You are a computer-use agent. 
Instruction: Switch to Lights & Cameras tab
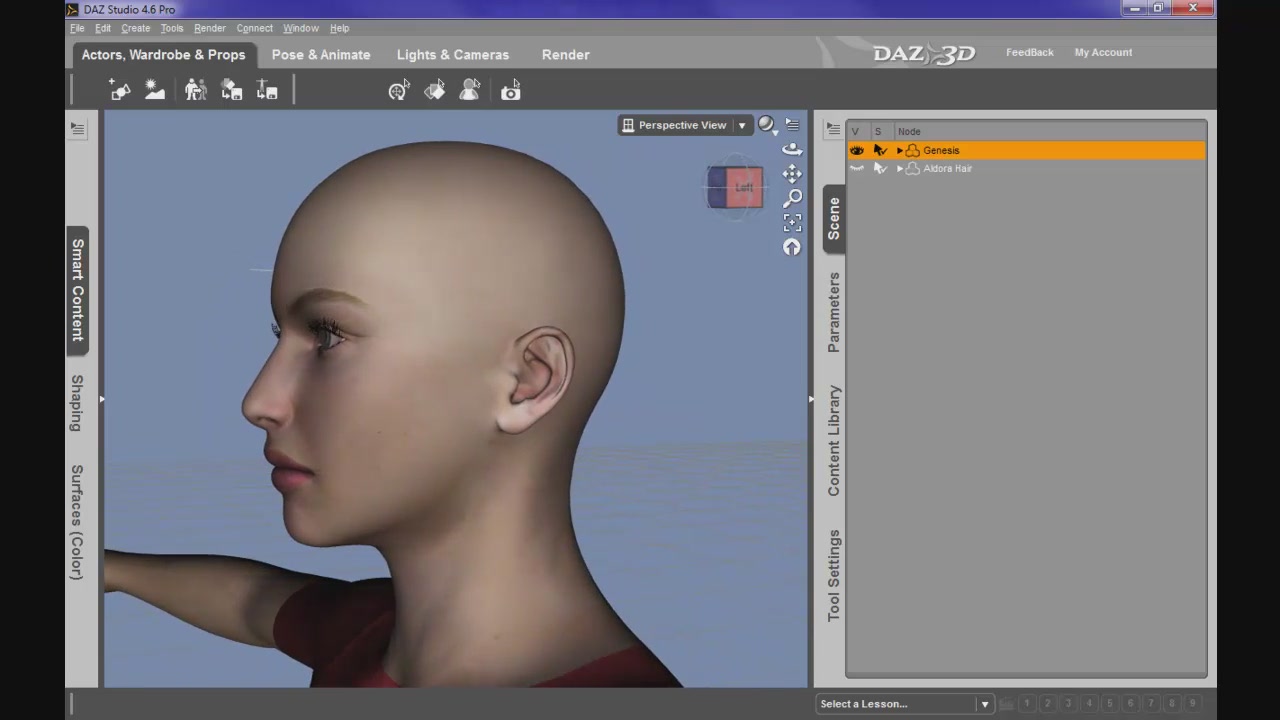(x=453, y=55)
